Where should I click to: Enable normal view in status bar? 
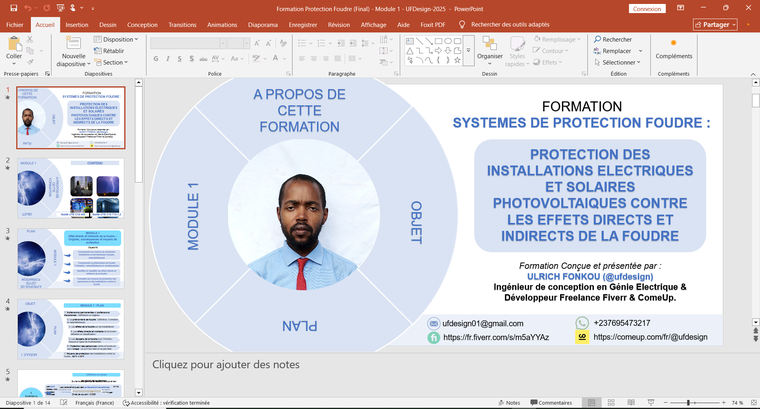593,402
